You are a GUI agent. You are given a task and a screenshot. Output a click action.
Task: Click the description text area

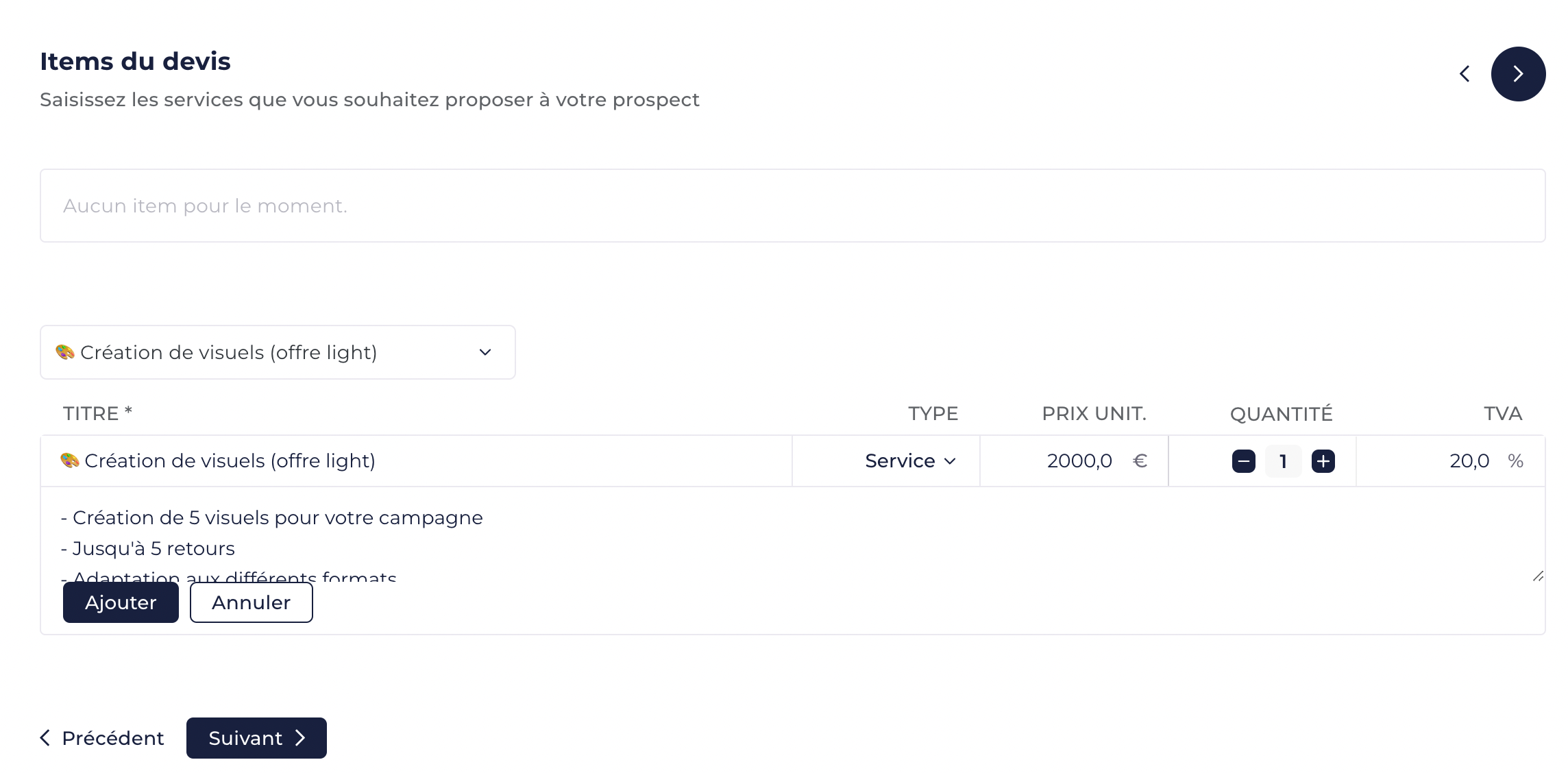click(x=793, y=535)
